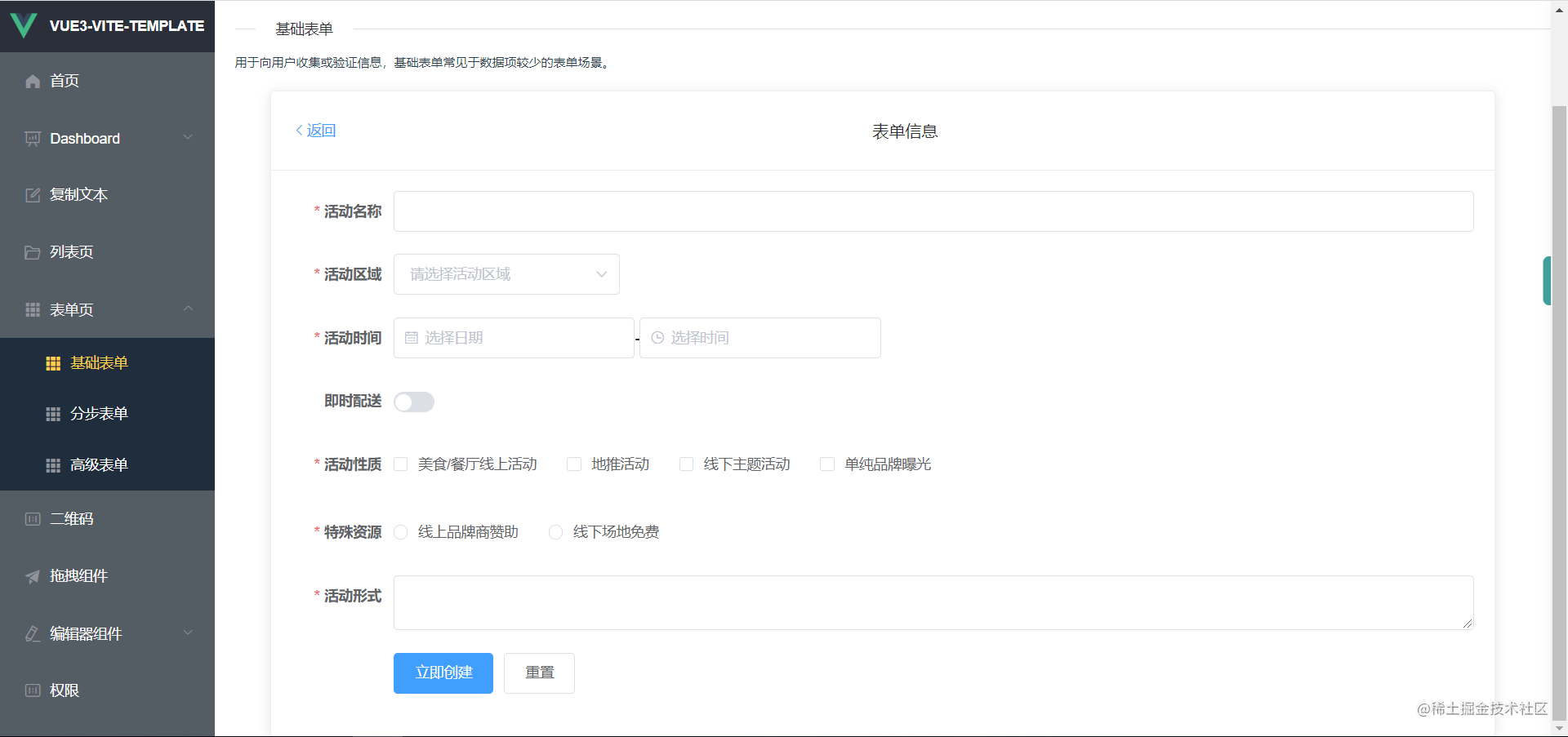Expand the 编辑器组件 menu chevron
Screen dimensions: 1568x737
click(188, 633)
